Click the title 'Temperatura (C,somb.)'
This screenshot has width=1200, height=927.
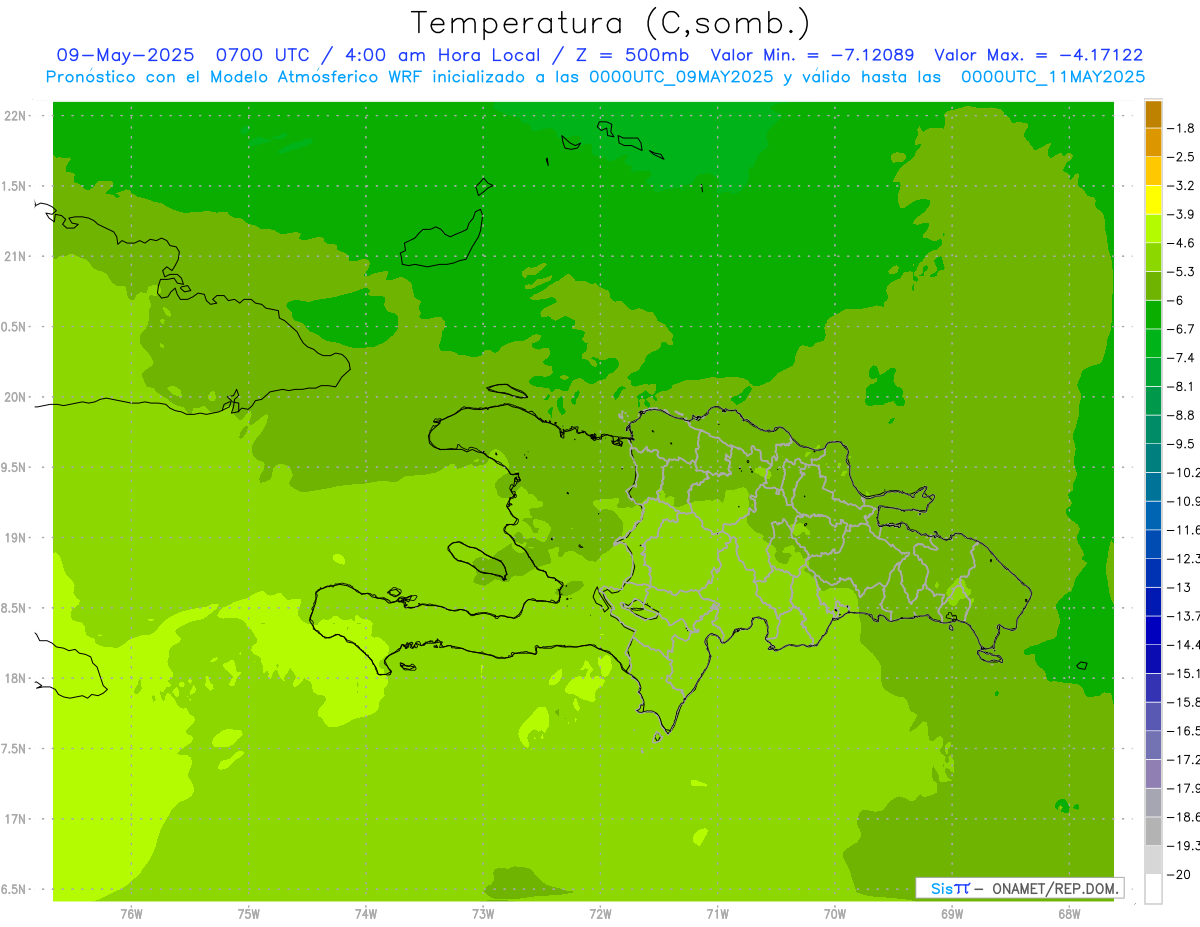tap(611, 23)
